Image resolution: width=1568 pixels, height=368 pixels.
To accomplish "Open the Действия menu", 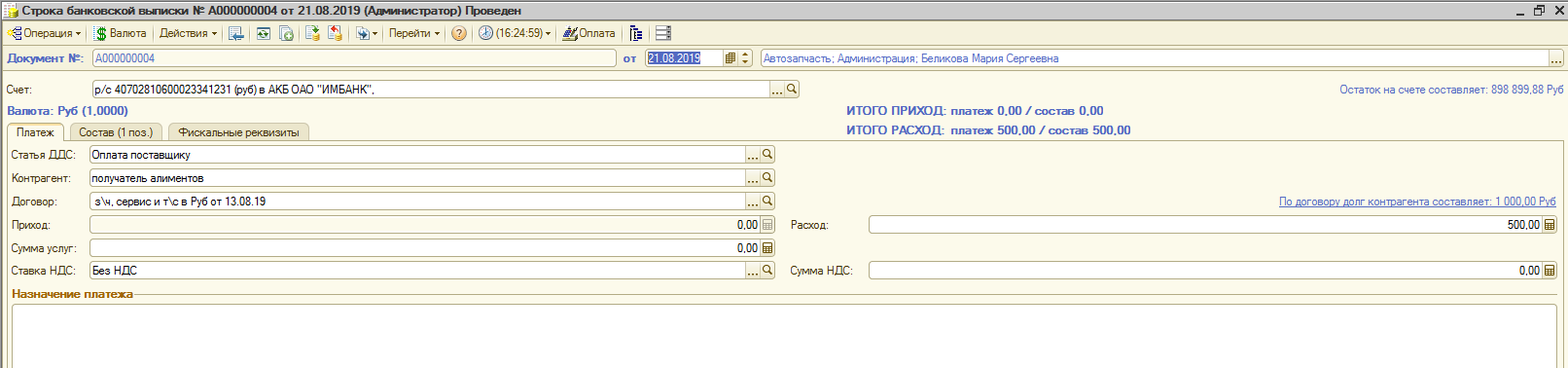I will point(188,33).
